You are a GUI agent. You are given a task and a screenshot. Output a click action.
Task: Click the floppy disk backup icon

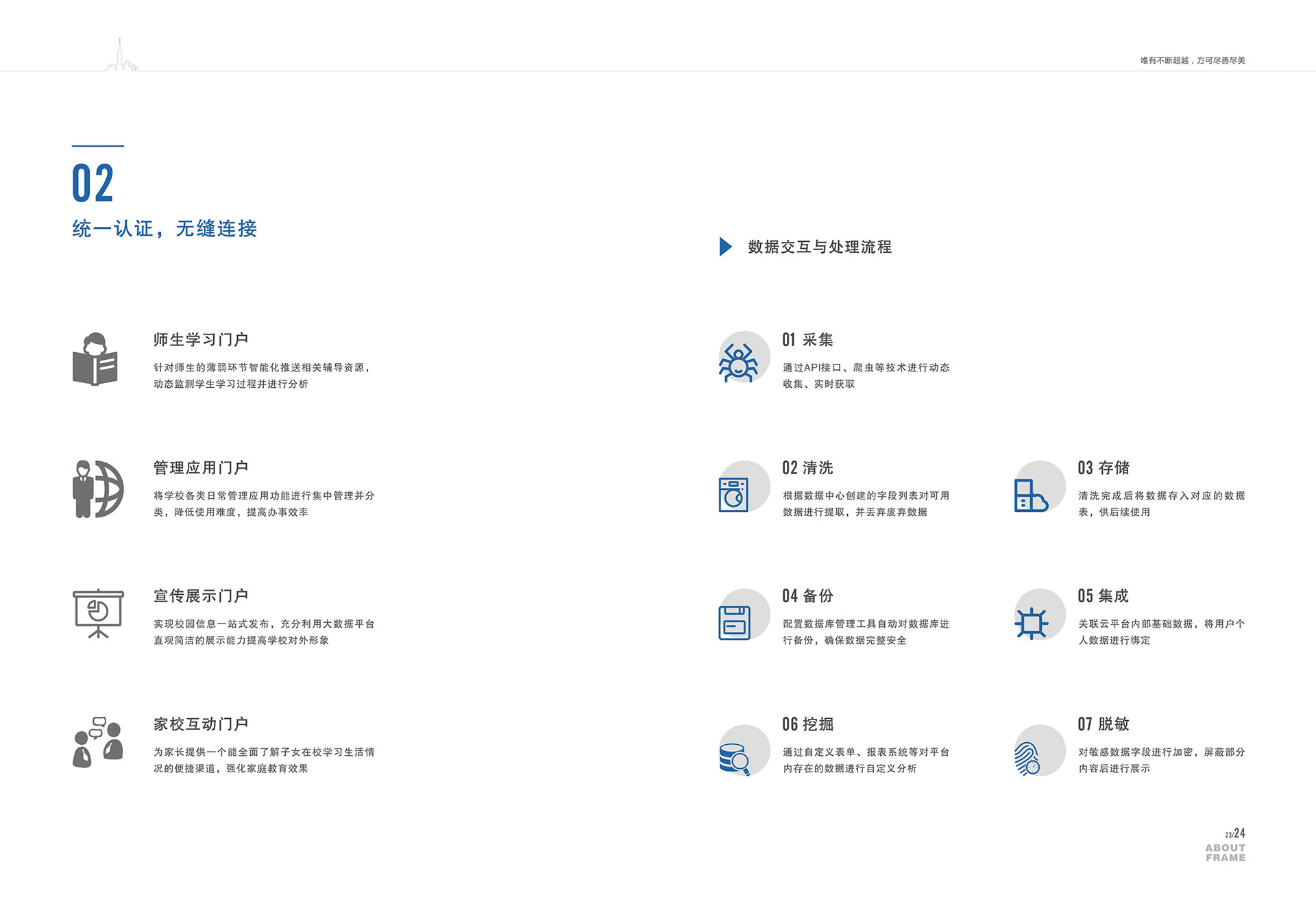click(734, 622)
